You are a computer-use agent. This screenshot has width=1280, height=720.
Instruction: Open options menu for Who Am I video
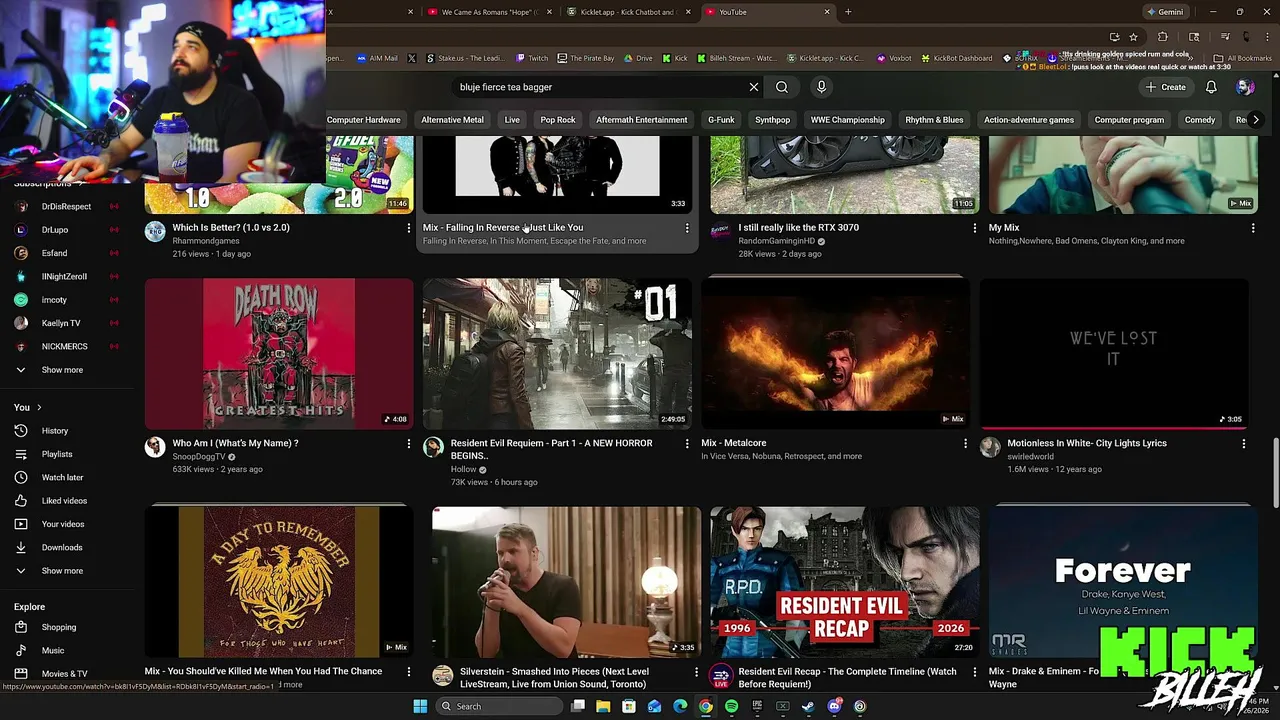pos(408,443)
